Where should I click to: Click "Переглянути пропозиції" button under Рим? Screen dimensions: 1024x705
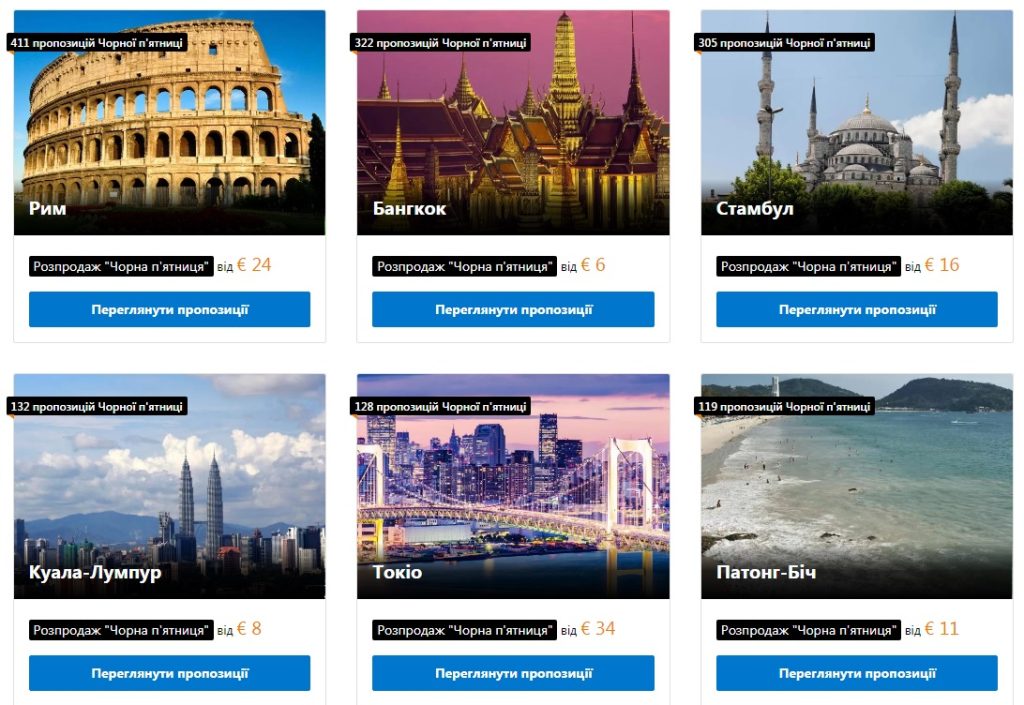169,309
